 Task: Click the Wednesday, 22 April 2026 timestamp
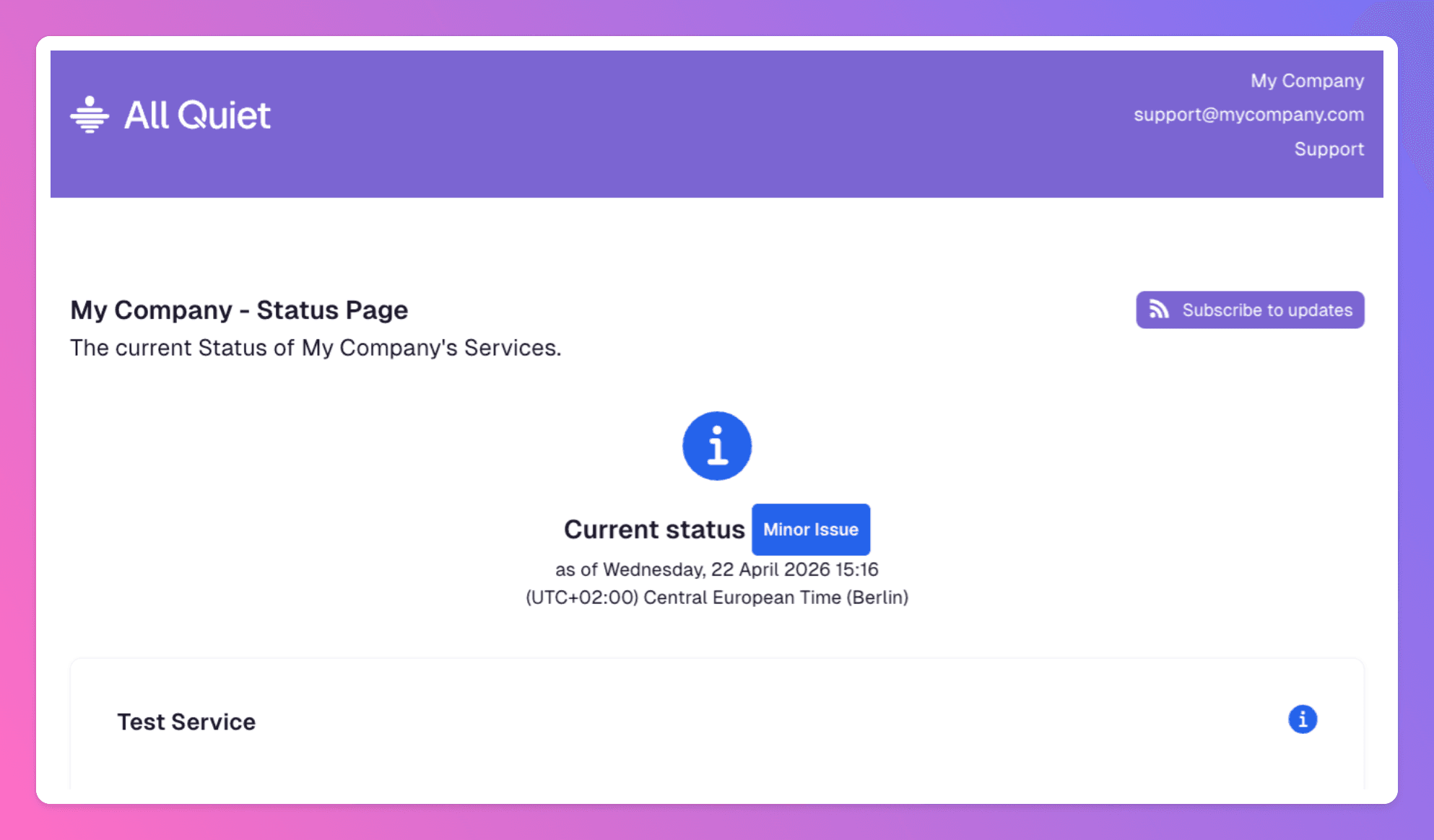(x=716, y=569)
